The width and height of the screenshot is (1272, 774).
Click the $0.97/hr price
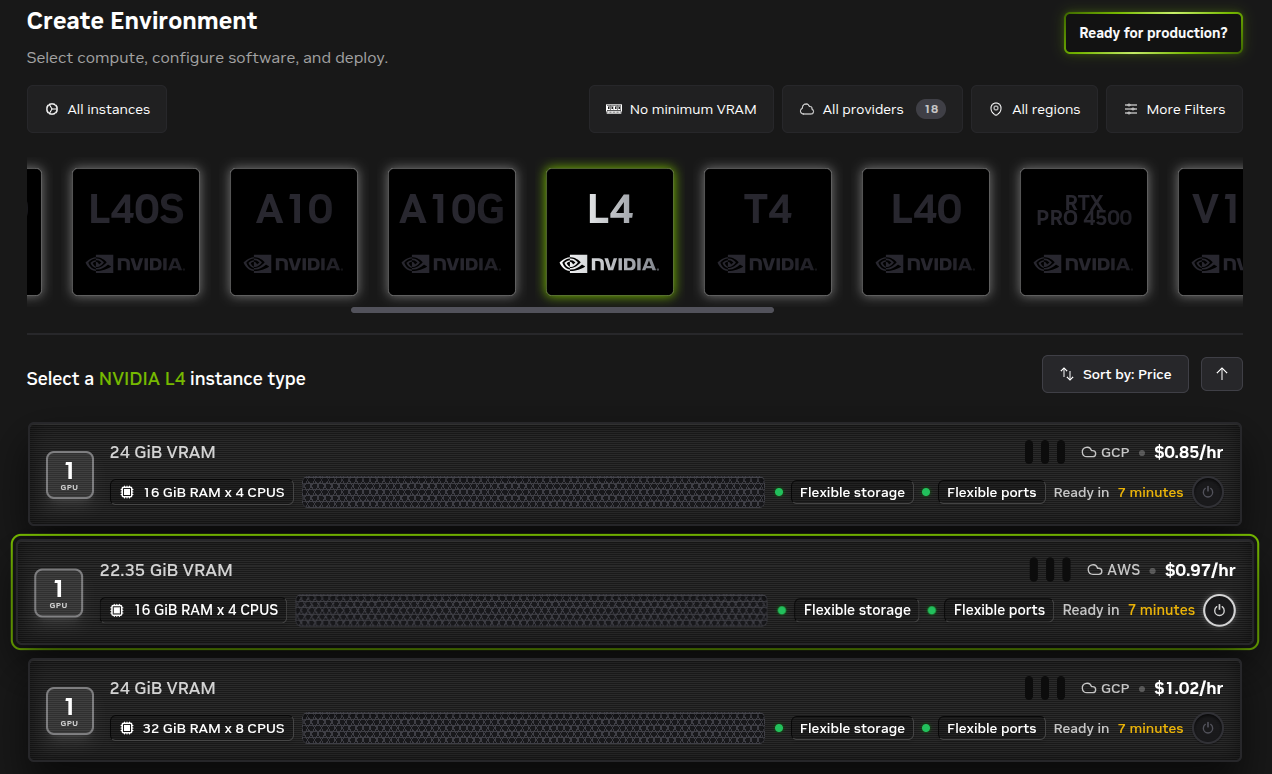point(1200,570)
